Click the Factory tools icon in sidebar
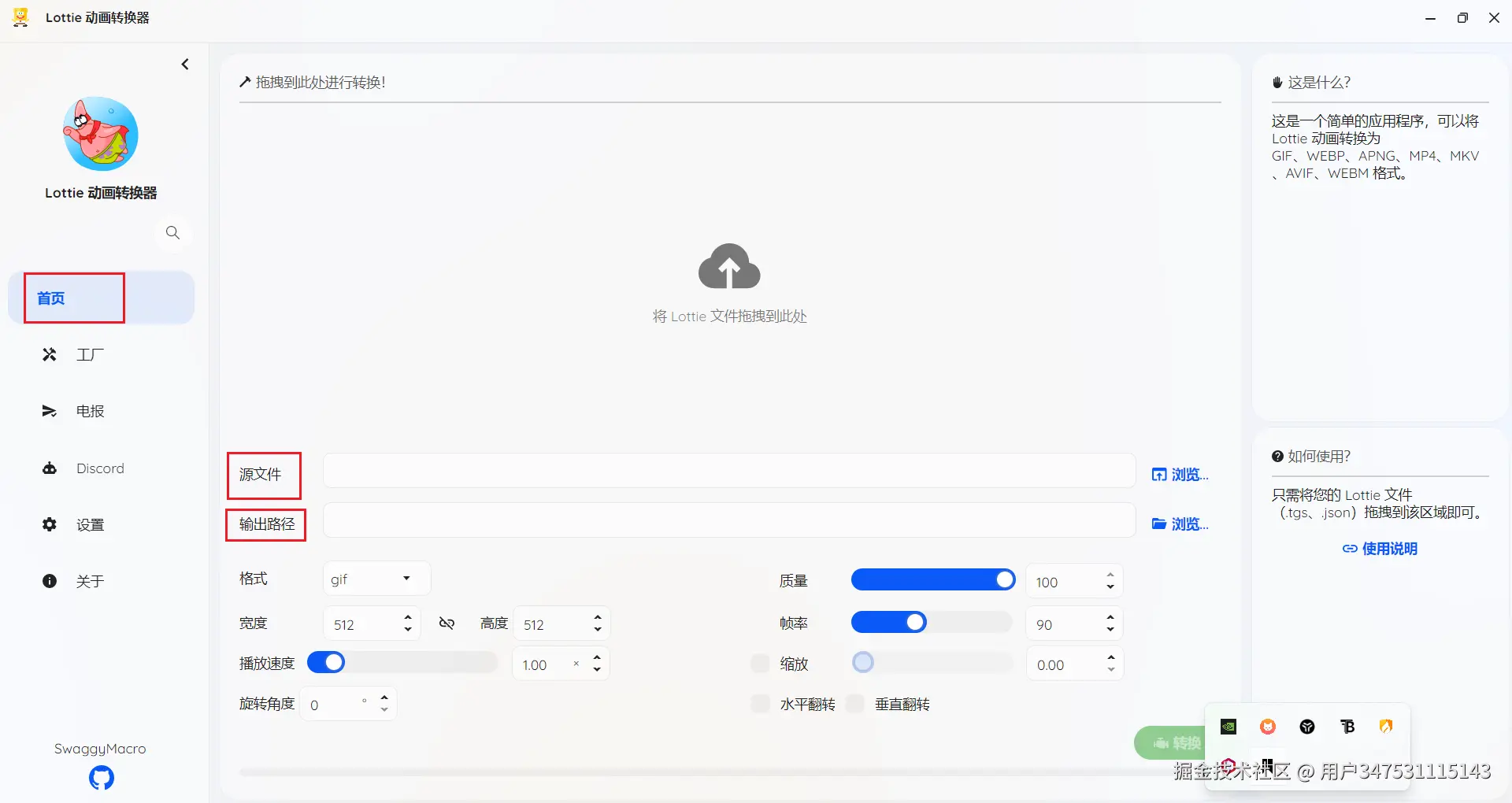The width and height of the screenshot is (1512, 803). click(x=50, y=354)
